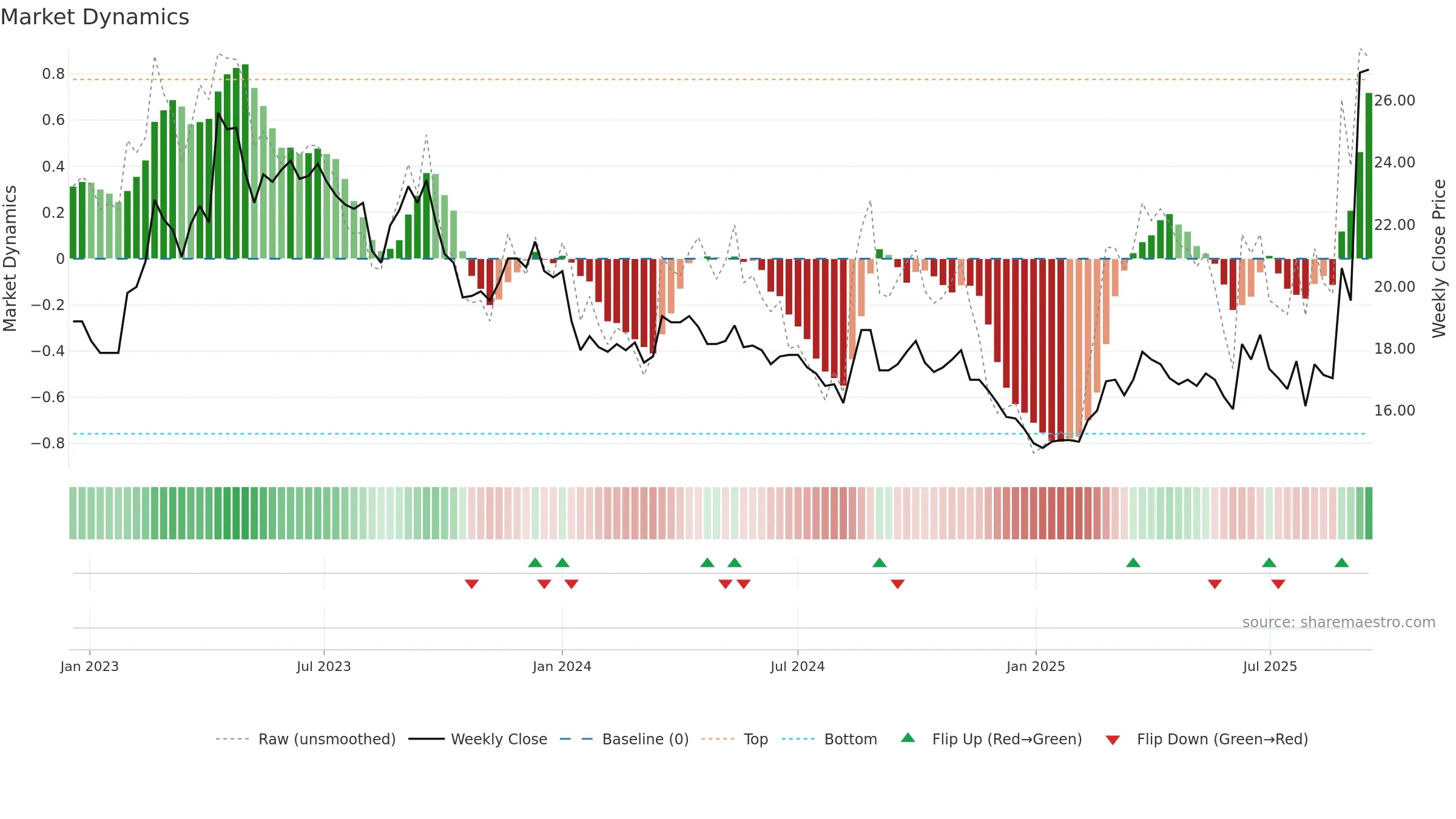Click the blue dashed Baseline sample in legend
Screen dimensions: 1456x819
(x=576, y=739)
